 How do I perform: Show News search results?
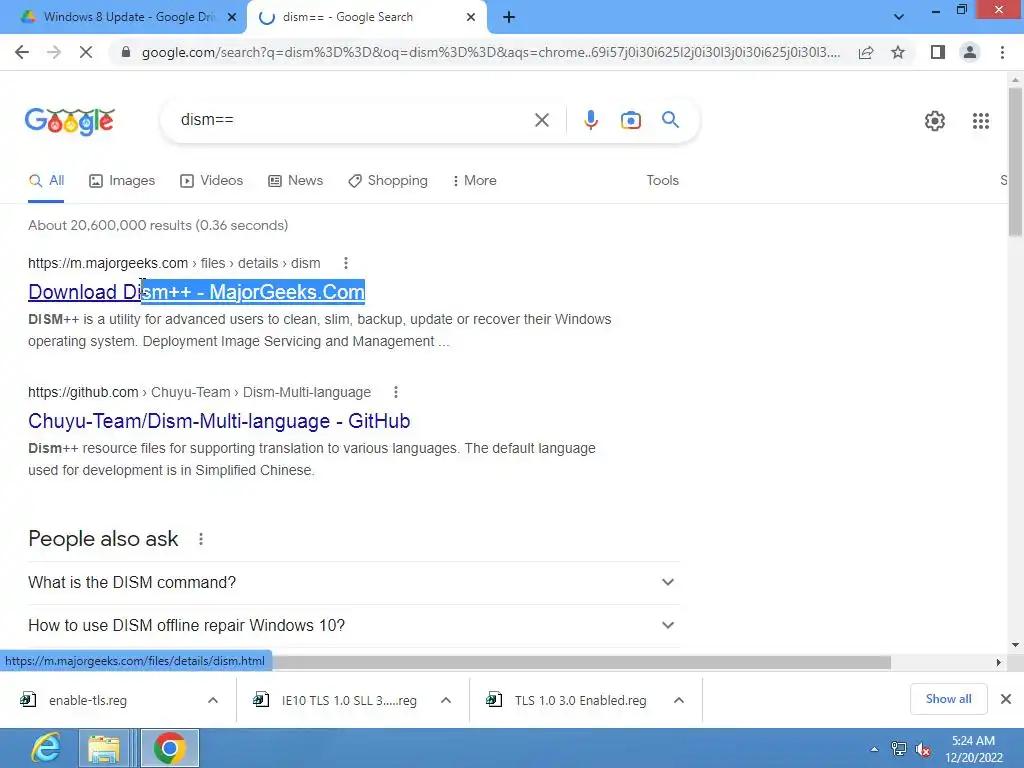(295, 181)
